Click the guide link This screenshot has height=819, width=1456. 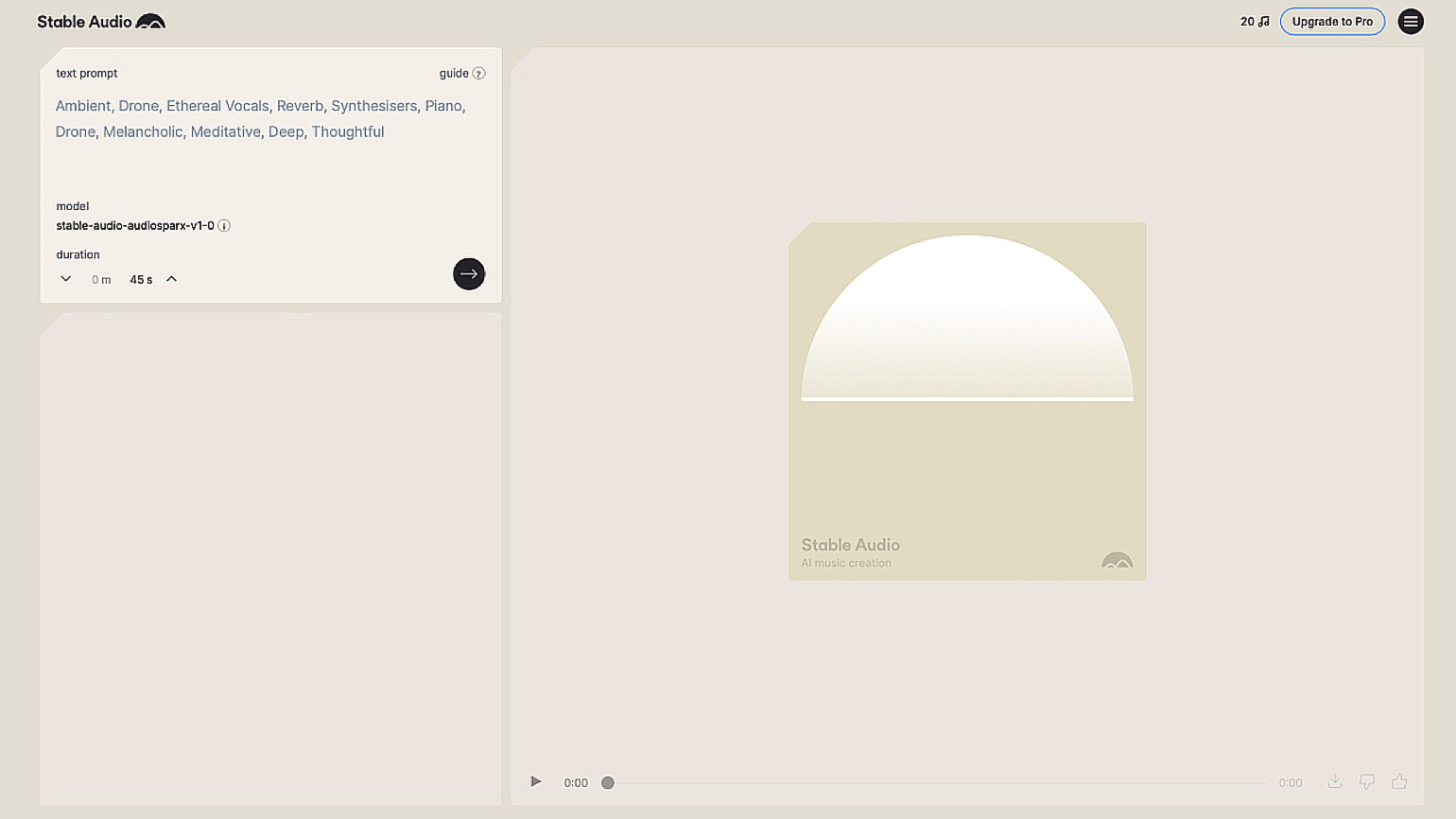point(454,74)
